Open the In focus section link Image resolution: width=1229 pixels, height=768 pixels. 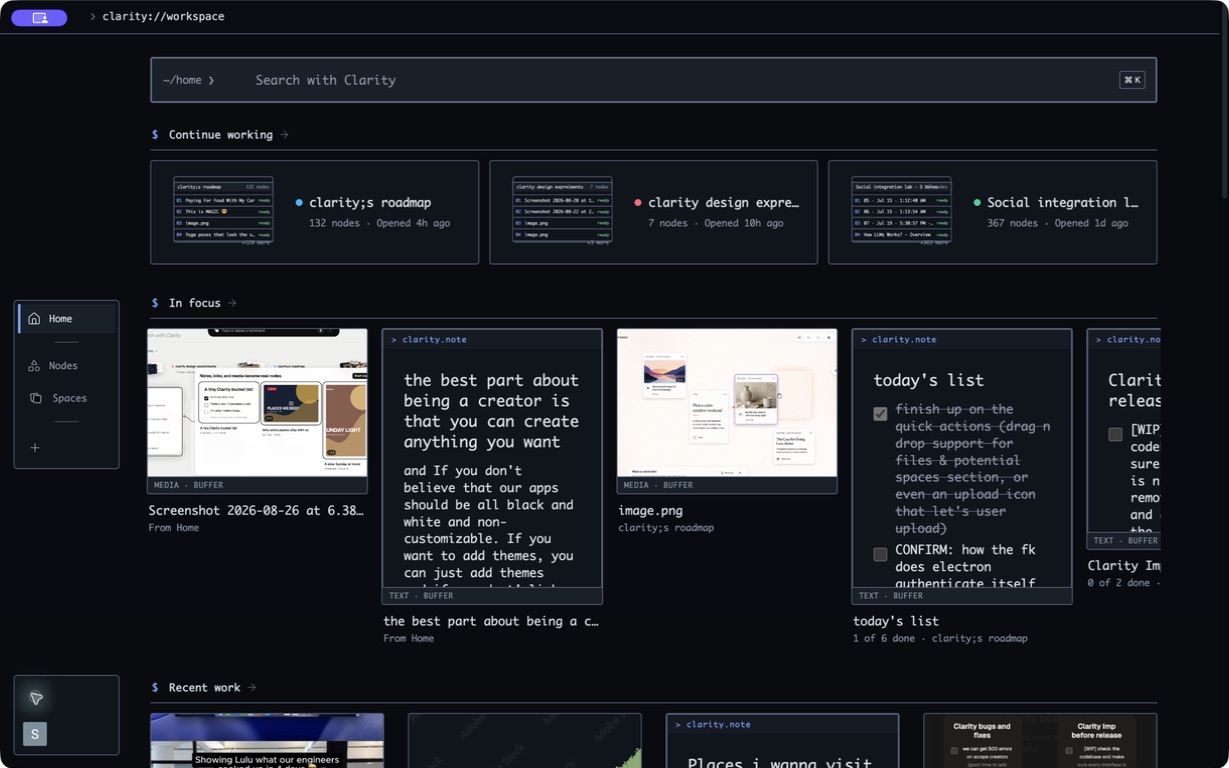(x=195, y=303)
